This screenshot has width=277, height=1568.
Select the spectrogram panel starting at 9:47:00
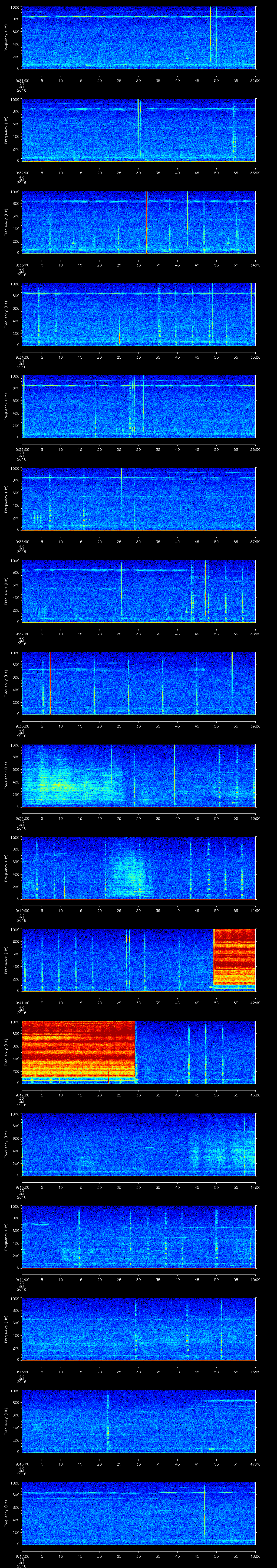pyautogui.click(x=138, y=1513)
